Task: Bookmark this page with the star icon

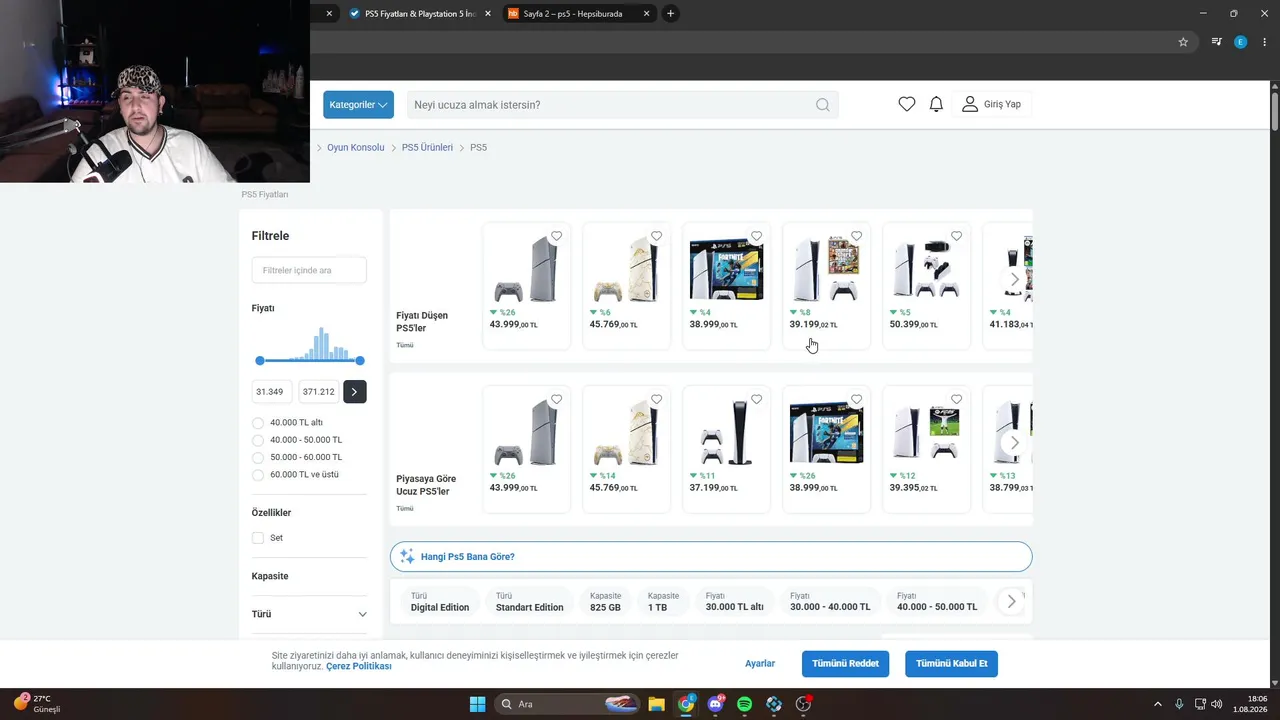Action: pyautogui.click(x=1183, y=42)
